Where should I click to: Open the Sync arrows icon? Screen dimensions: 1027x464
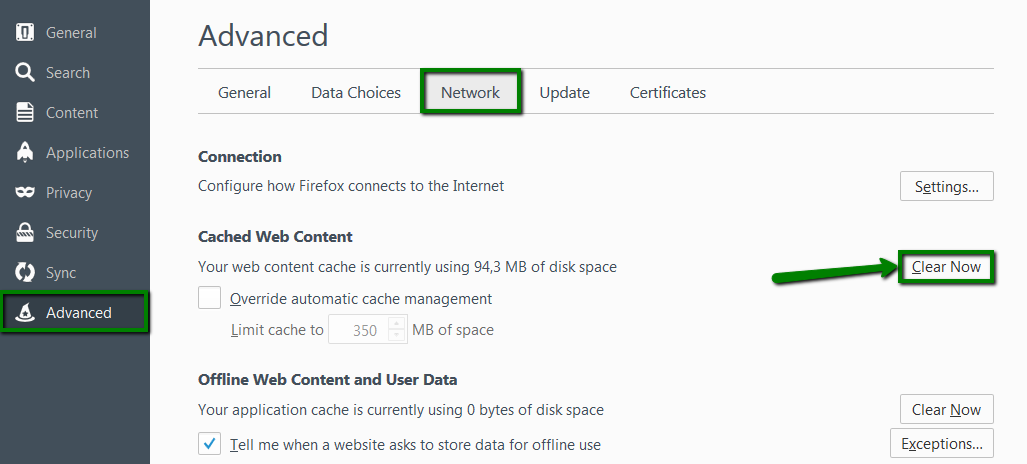point(25,272)
